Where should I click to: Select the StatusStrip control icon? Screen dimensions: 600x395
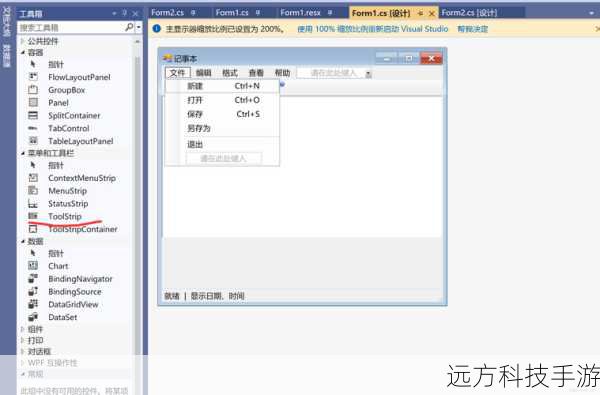(33, 203)
